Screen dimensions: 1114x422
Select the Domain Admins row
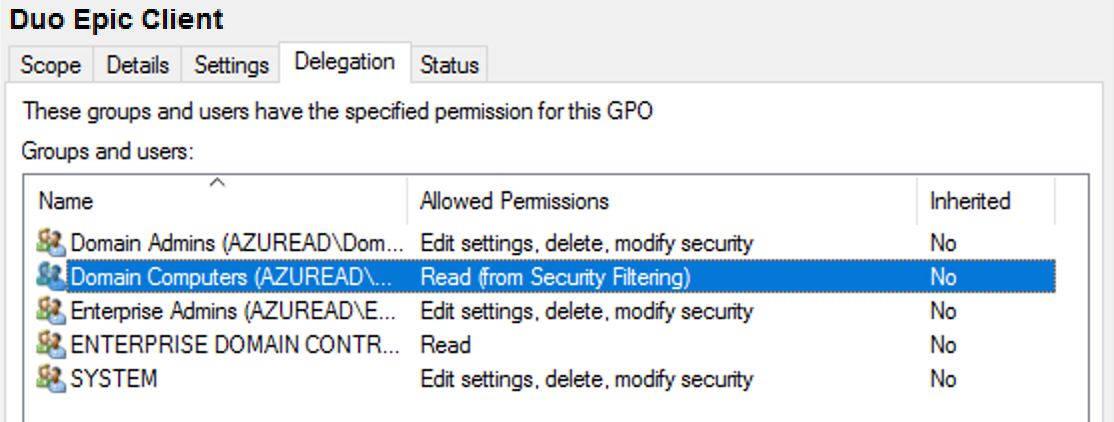(x=237, y=243)
